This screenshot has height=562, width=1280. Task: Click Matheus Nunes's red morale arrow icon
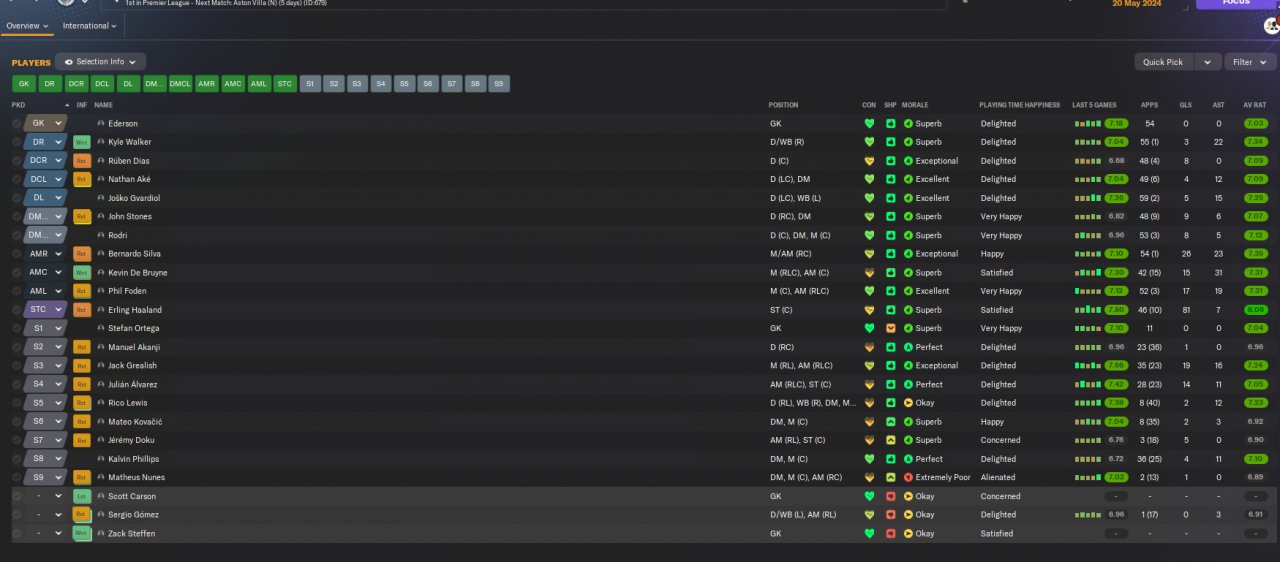908,478
